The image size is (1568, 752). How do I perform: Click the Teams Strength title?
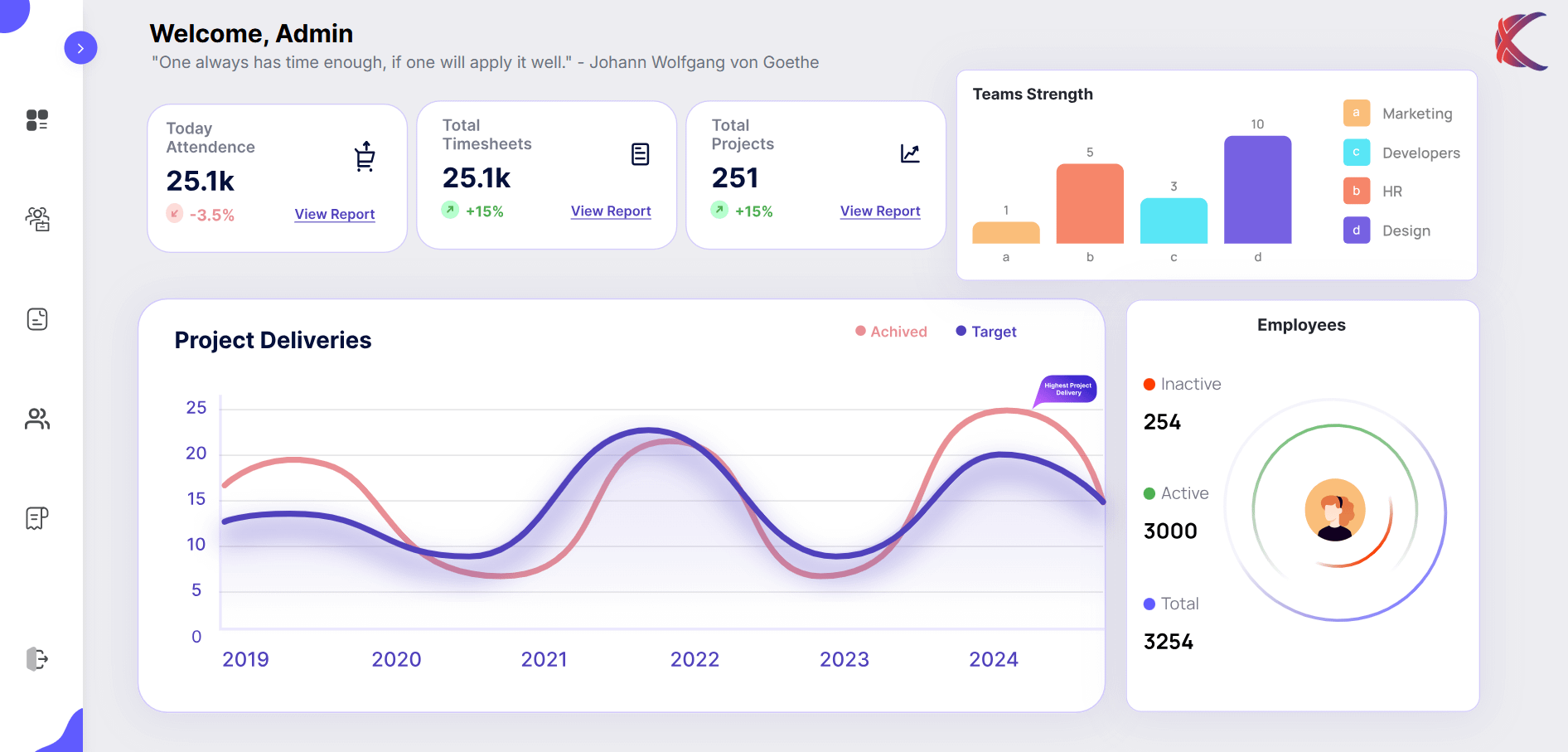pyautogui.click(x=1033, y=95)
